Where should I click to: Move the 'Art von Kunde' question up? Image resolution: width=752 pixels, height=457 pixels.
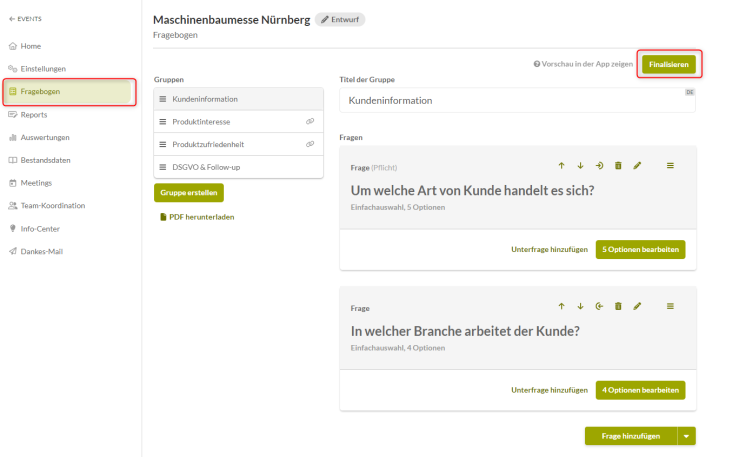tap(561, 166)
